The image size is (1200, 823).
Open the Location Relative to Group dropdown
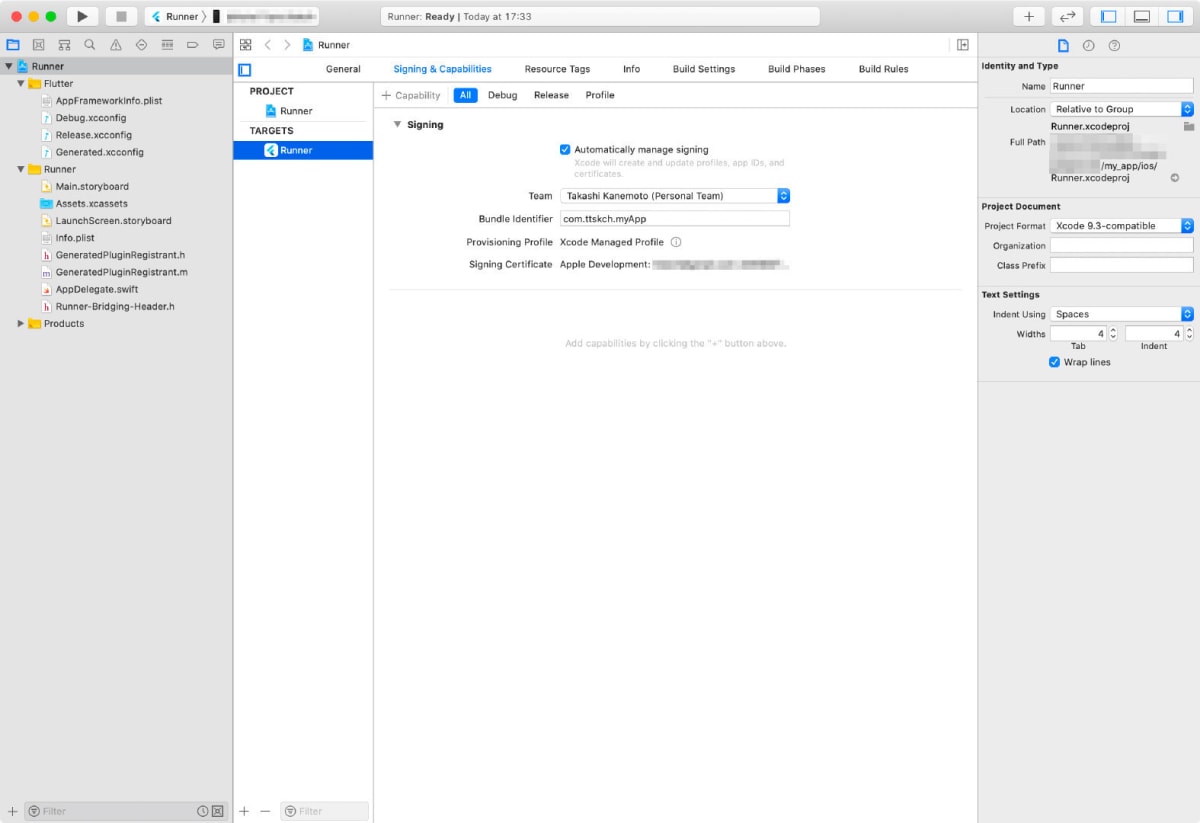coord(1122,109)
